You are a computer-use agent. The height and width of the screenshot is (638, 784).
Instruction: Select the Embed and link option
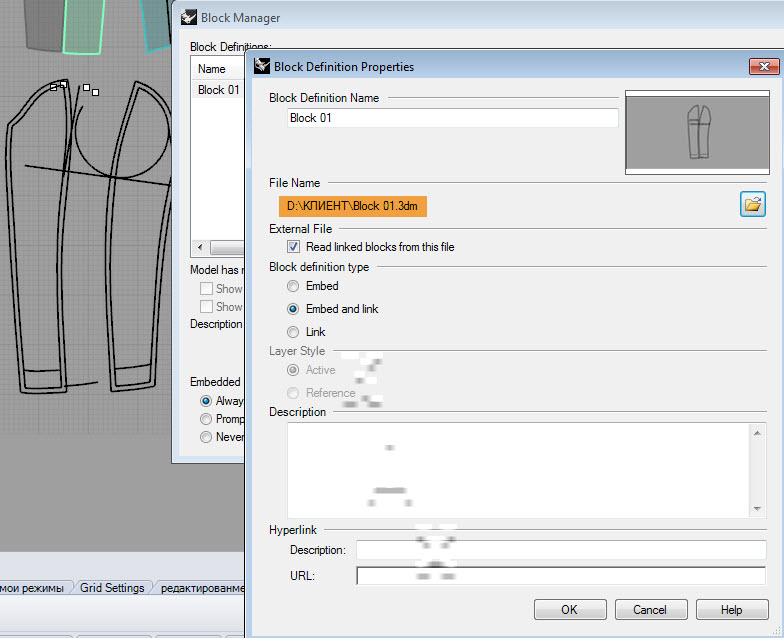pyautogui.click(x=293, y=309)
